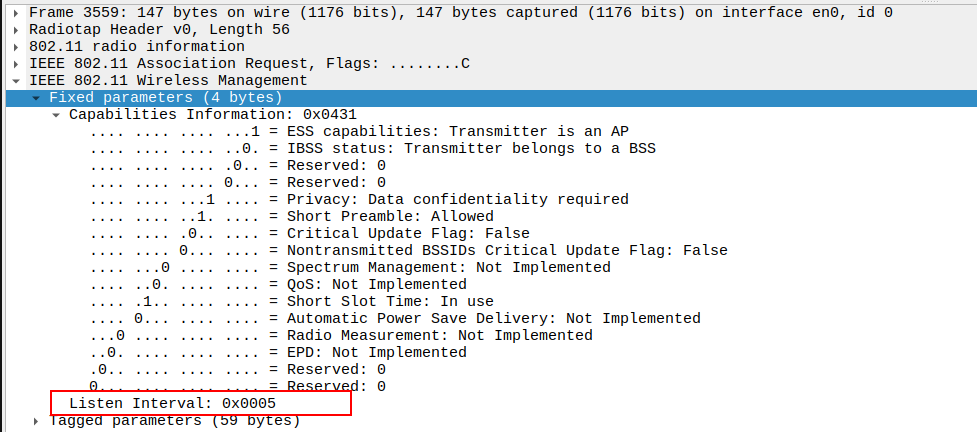Expand the Tagged parameters (59 bytes) arrow

click(37, 421)
